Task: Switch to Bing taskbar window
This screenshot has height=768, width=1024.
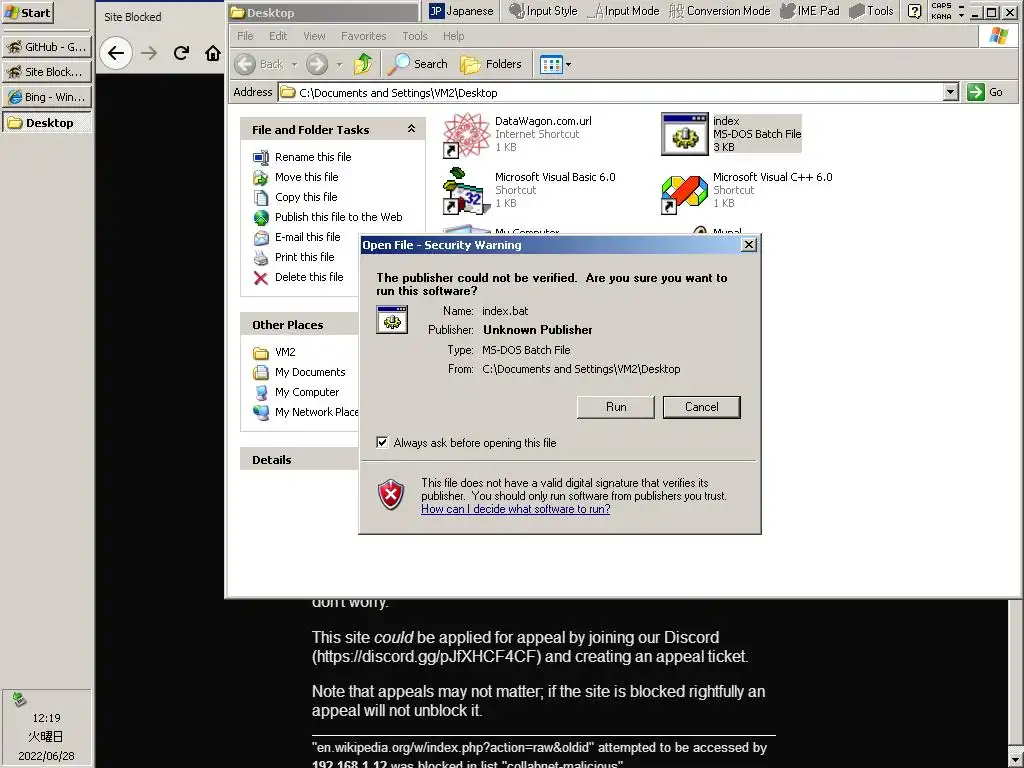Action: pos(46,97)
